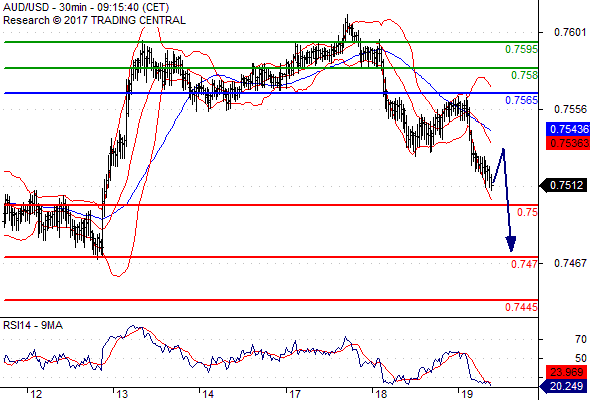Click the black 0.7512 current price tag

(564, 185)
